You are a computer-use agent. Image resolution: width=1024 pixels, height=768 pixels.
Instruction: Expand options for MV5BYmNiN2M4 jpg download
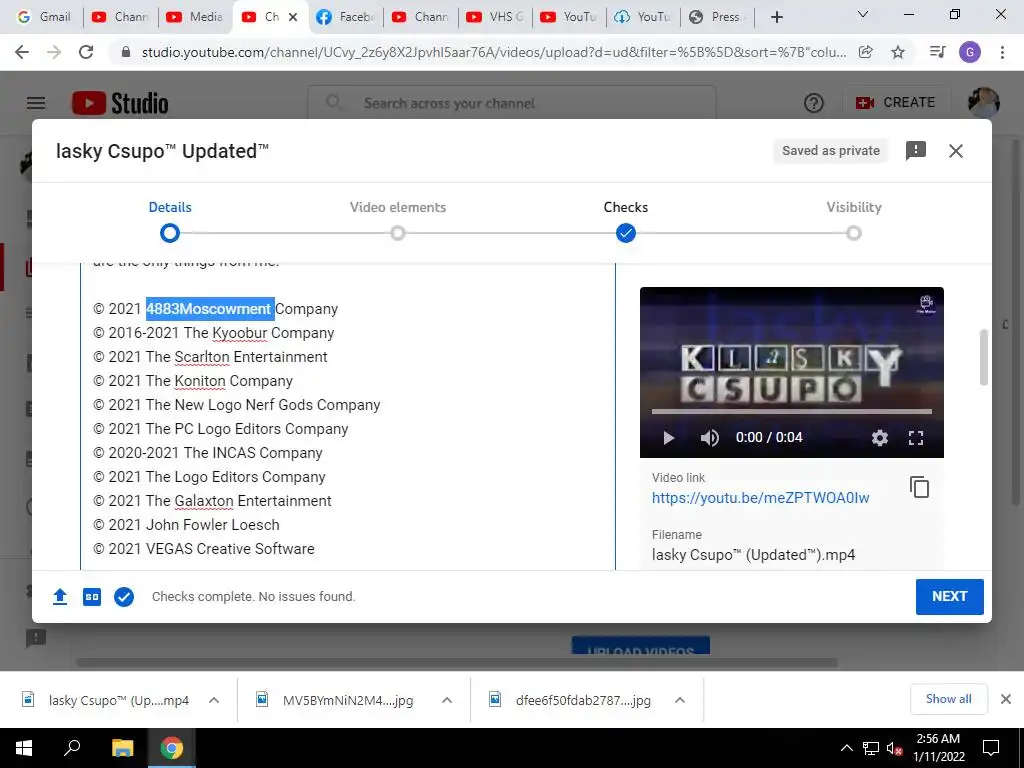pos(447,700)
